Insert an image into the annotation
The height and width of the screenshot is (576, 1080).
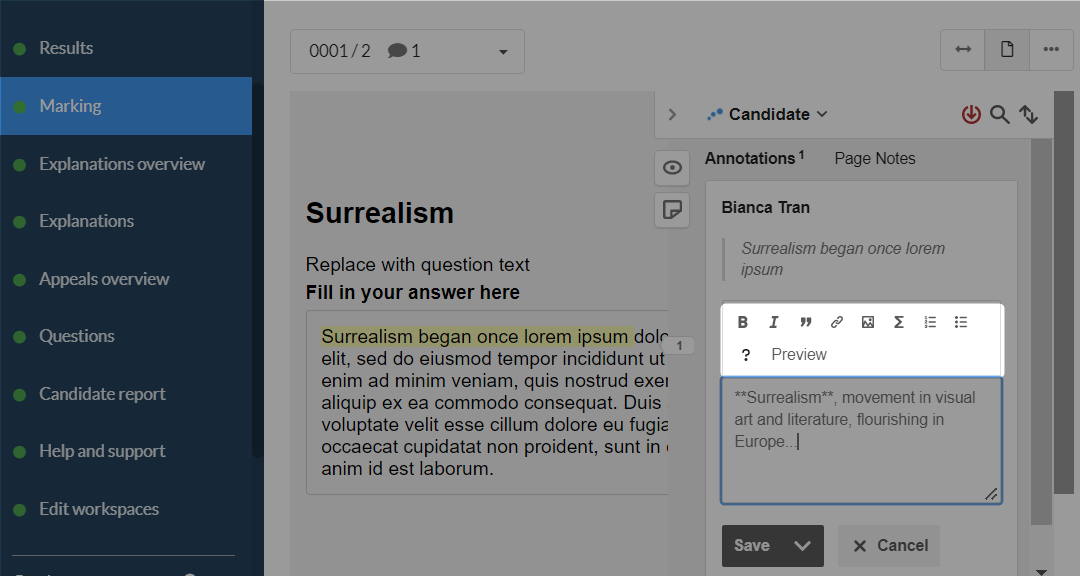[868, 322]
